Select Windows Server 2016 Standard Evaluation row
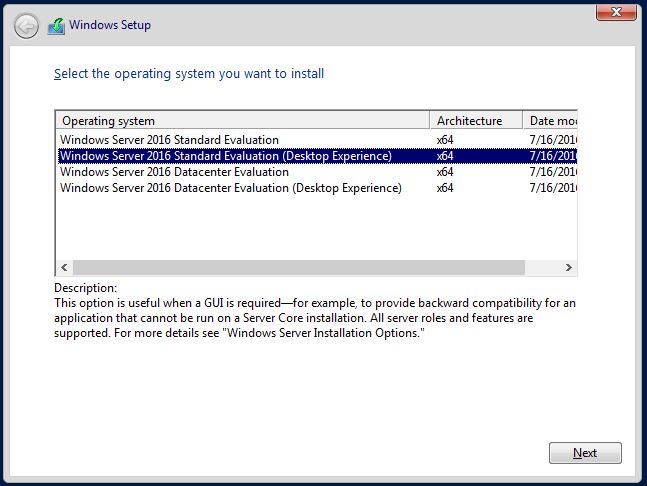Viewport: 647px width, 486px height. coord(316,140)
